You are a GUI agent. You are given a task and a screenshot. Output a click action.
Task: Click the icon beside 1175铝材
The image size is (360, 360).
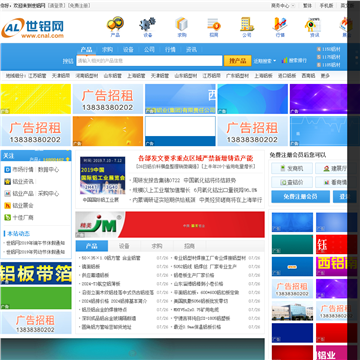click(319, 57)
